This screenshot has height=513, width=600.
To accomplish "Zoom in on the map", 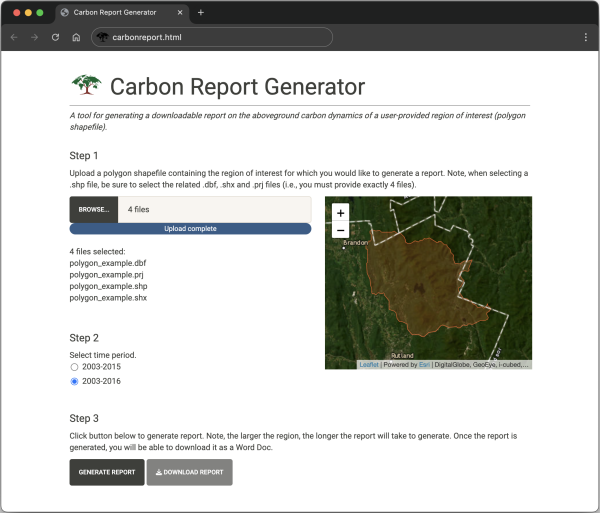I will 341,213.
